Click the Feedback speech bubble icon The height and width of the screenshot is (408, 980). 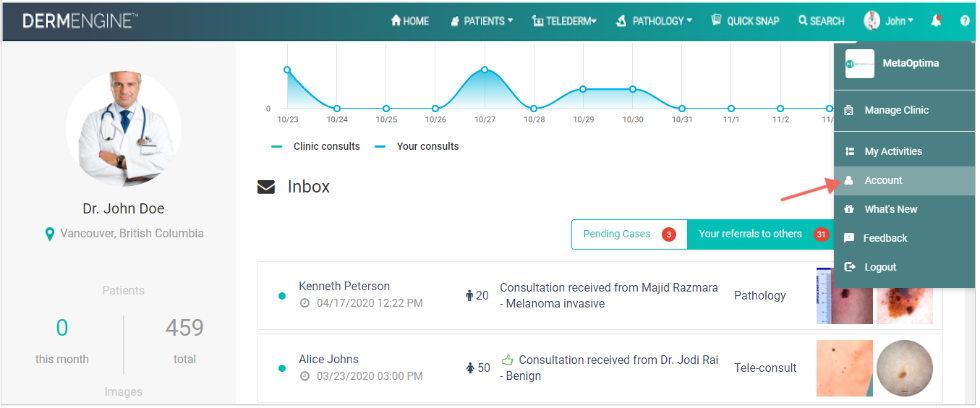[849, 238]
